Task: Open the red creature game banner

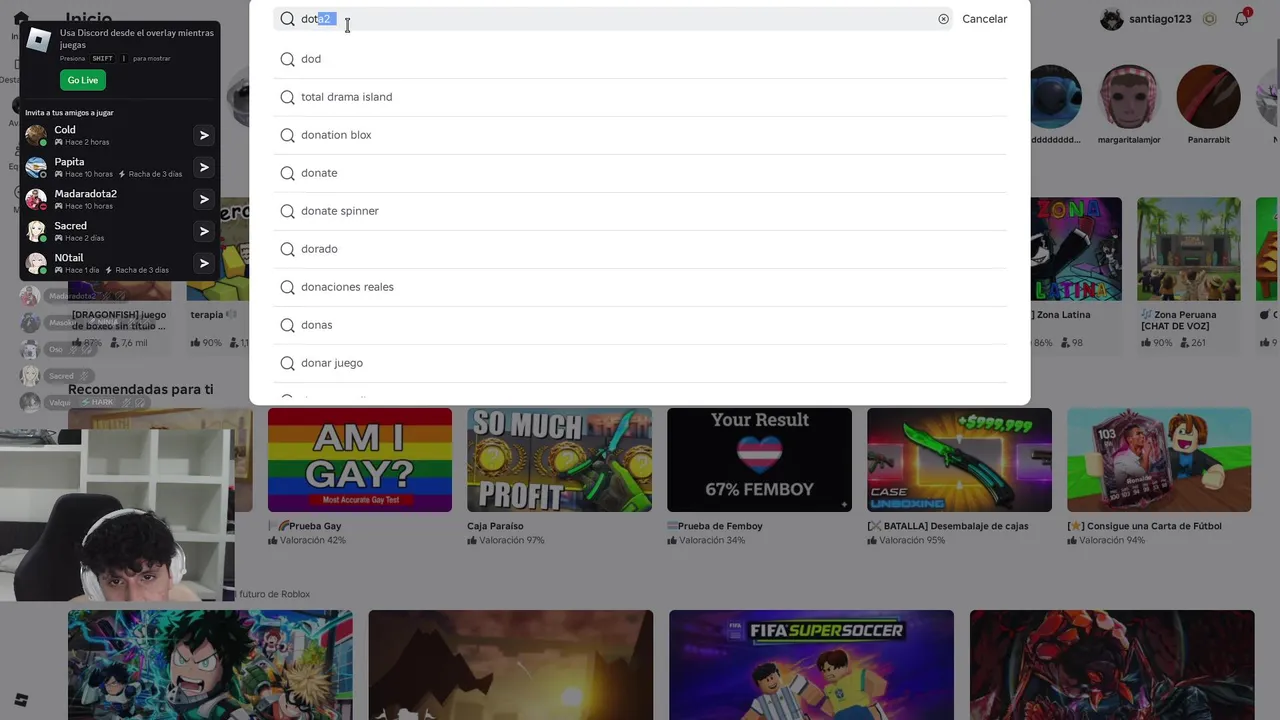Action: (x=1112, y=665)
